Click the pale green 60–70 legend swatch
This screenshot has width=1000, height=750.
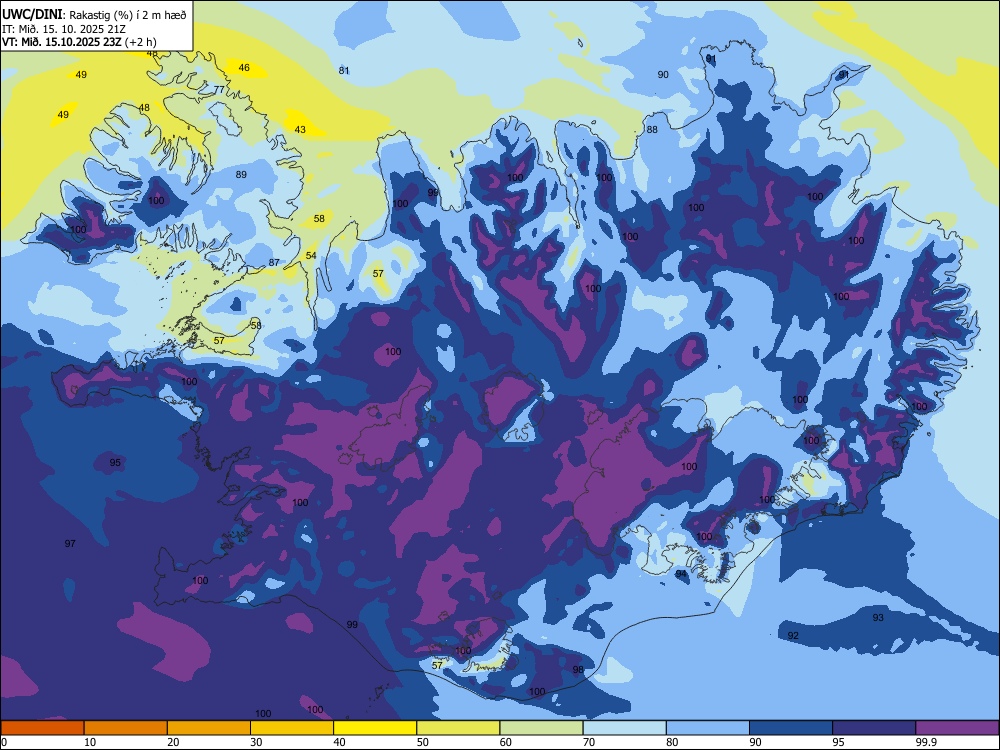tap(541, 728)
